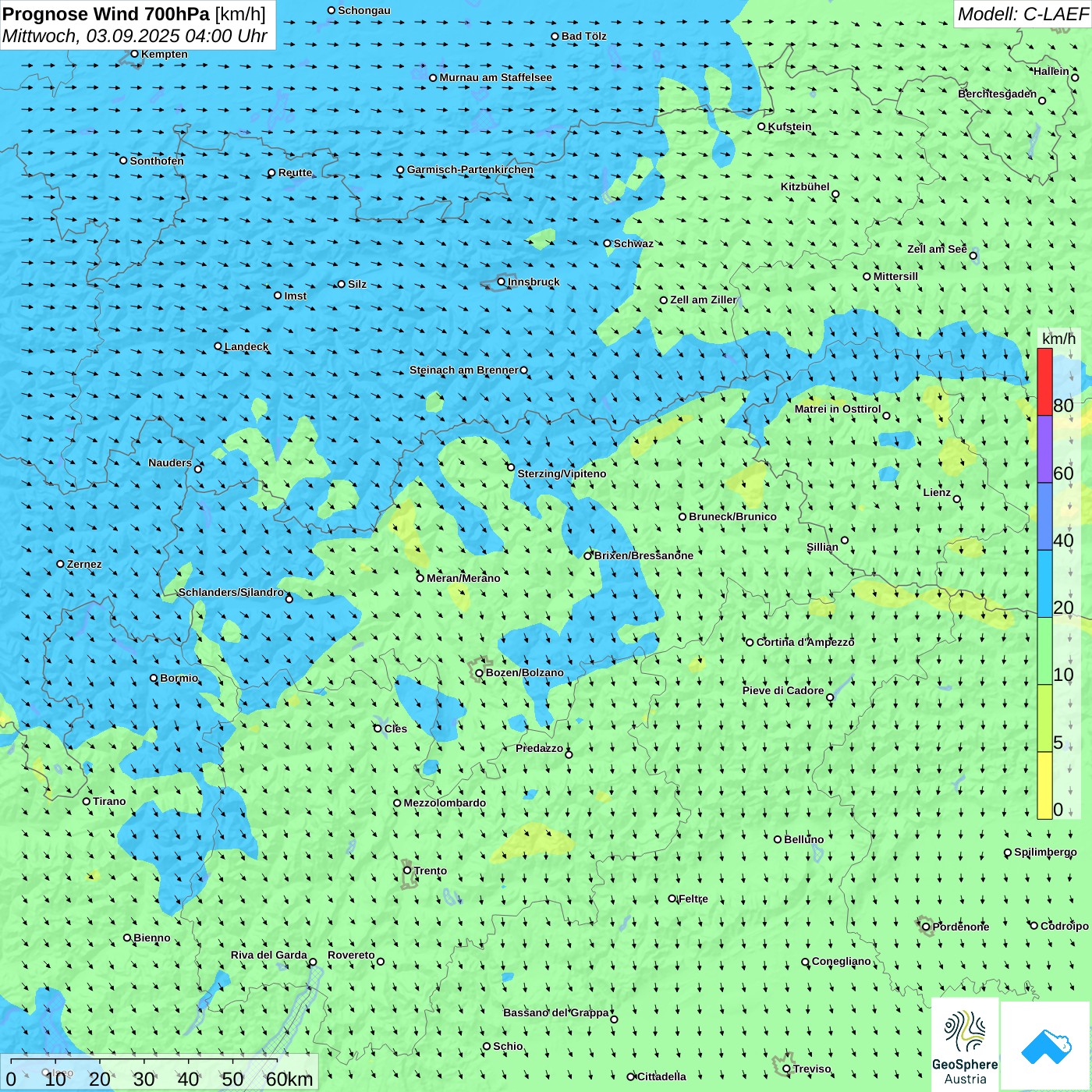Viewport: 1092px width, 1092px height.
Task: Click the Pordenone city label
Action: [x=960, y=927]
